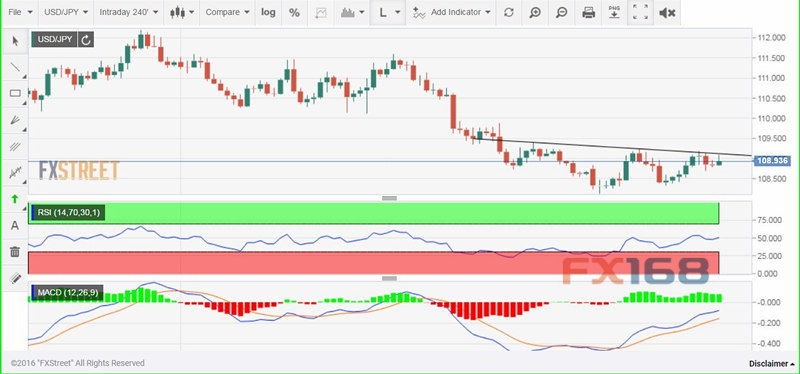
Task: Click the refresh chart icon in toolbar
Action: point(509,13)
